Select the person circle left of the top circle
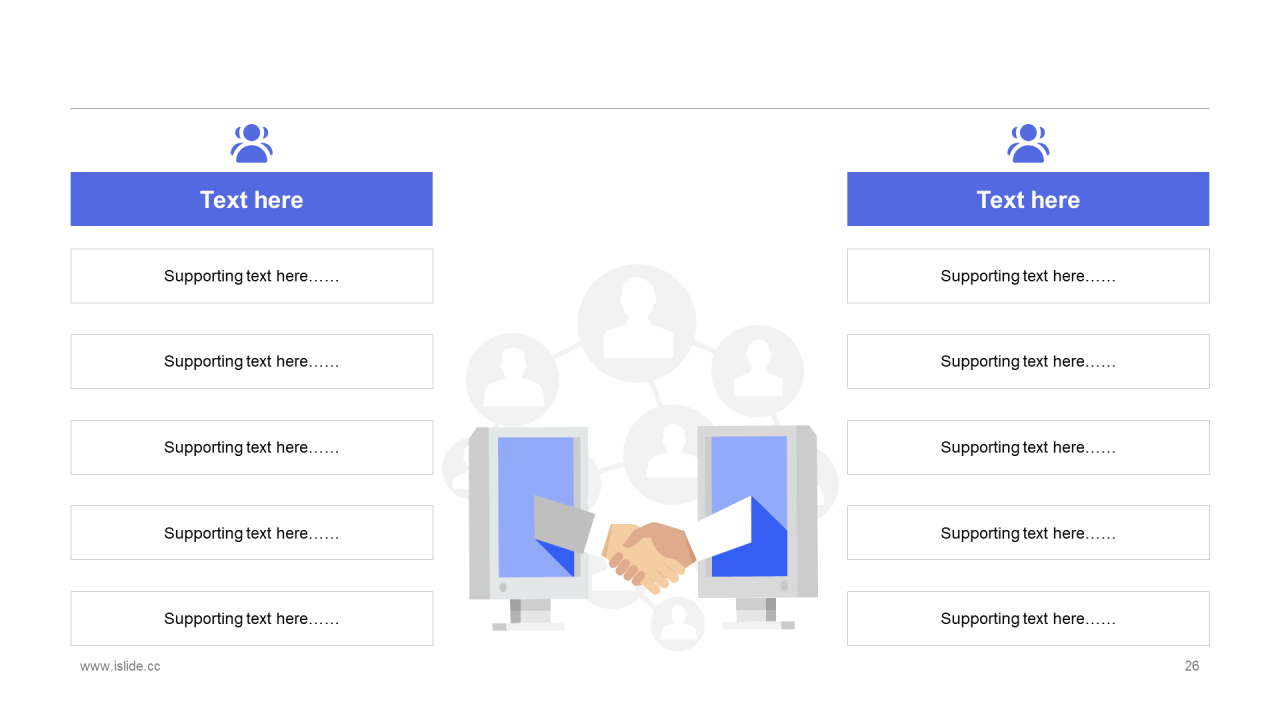The width and height of the screenshot is (1280, 720). 512,379
